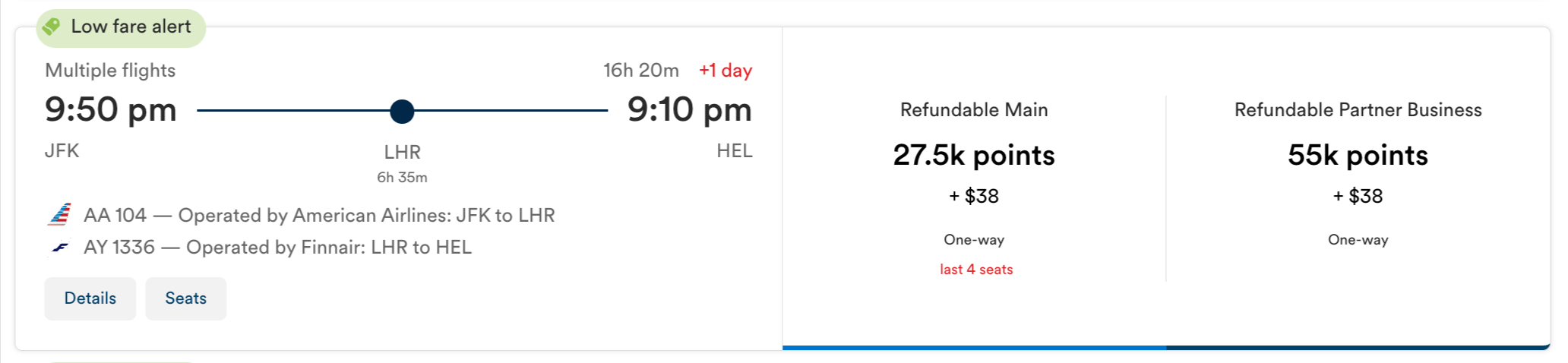Open flight Details

tap(90, 298)
